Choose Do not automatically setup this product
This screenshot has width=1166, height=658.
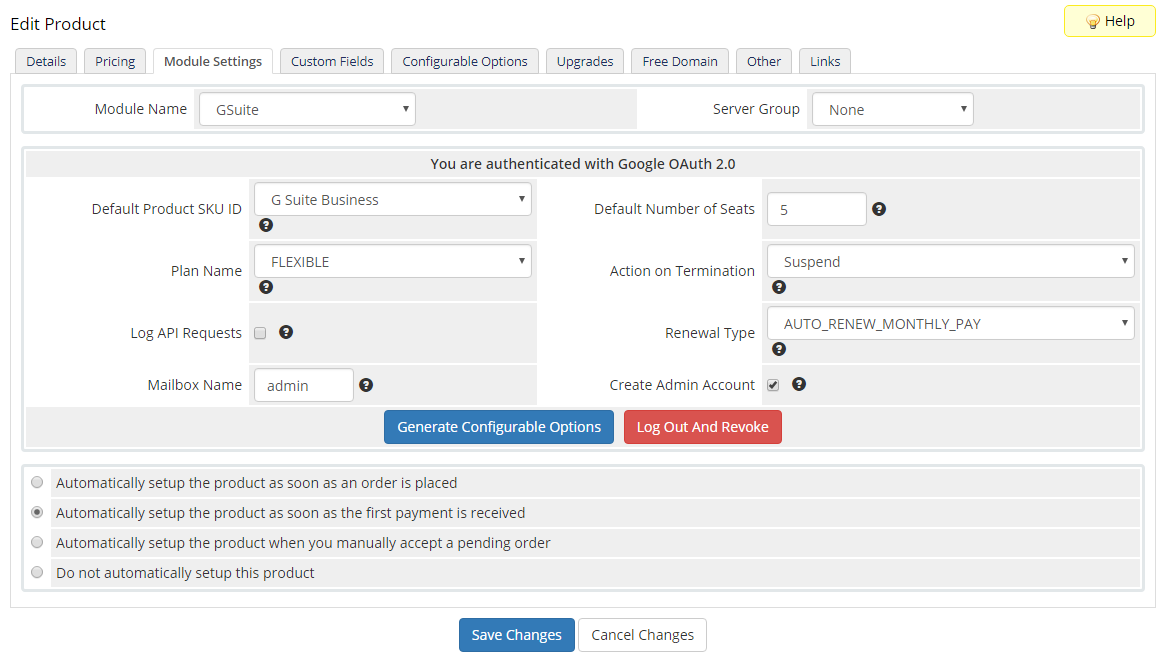[37, 573]
